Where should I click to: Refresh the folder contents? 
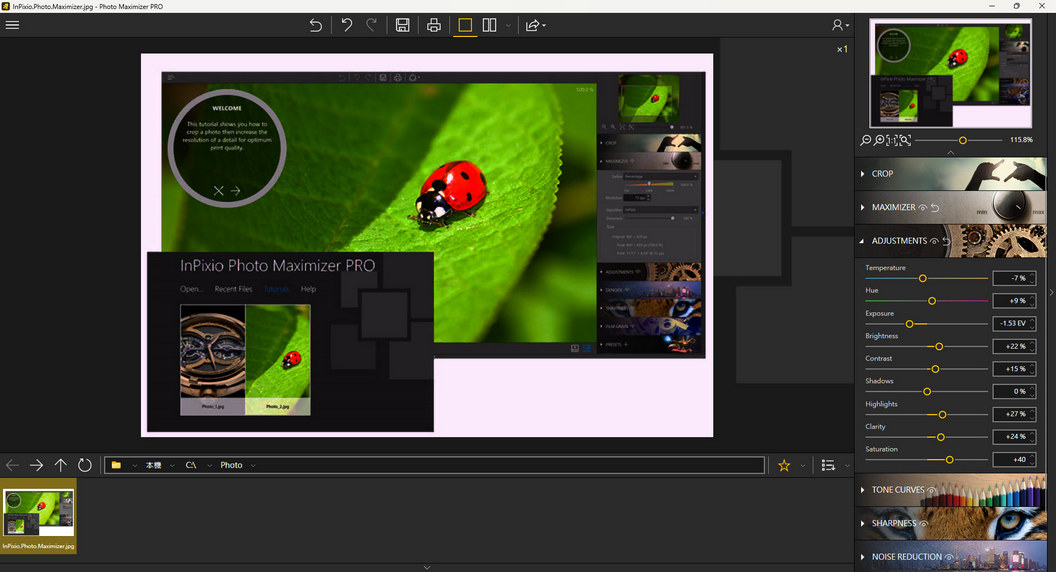tap(84, 465)
